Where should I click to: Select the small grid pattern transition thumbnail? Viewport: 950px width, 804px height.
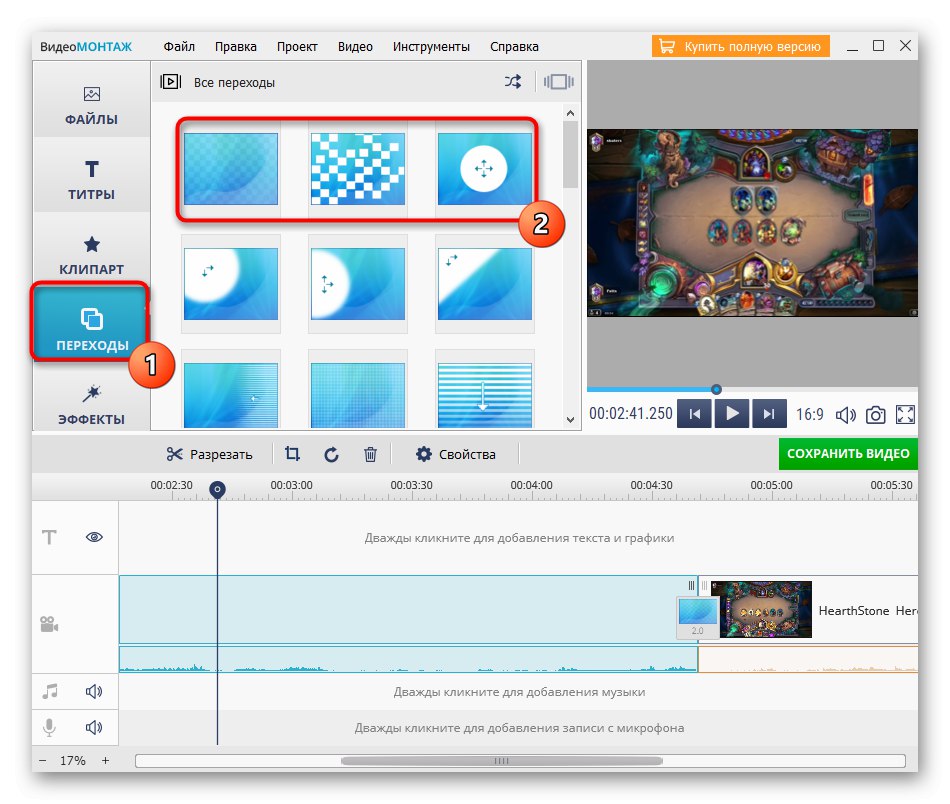[357, 396]
